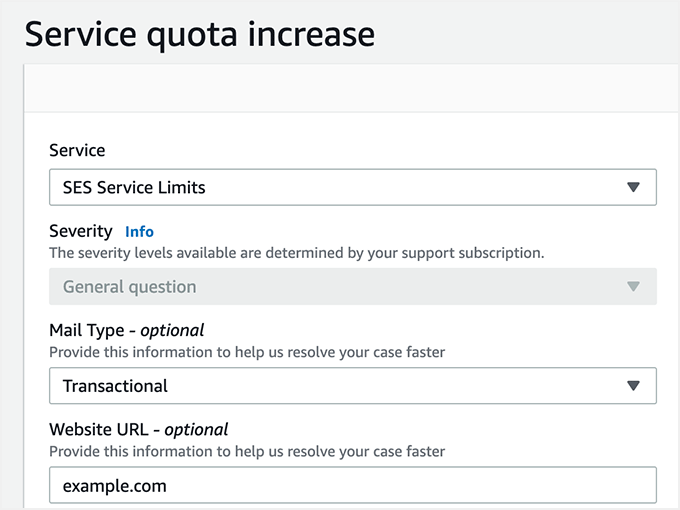Click the 'Mail Type - optional' label
The height and width of the screenshot is (510, 680).
point(126,330)
